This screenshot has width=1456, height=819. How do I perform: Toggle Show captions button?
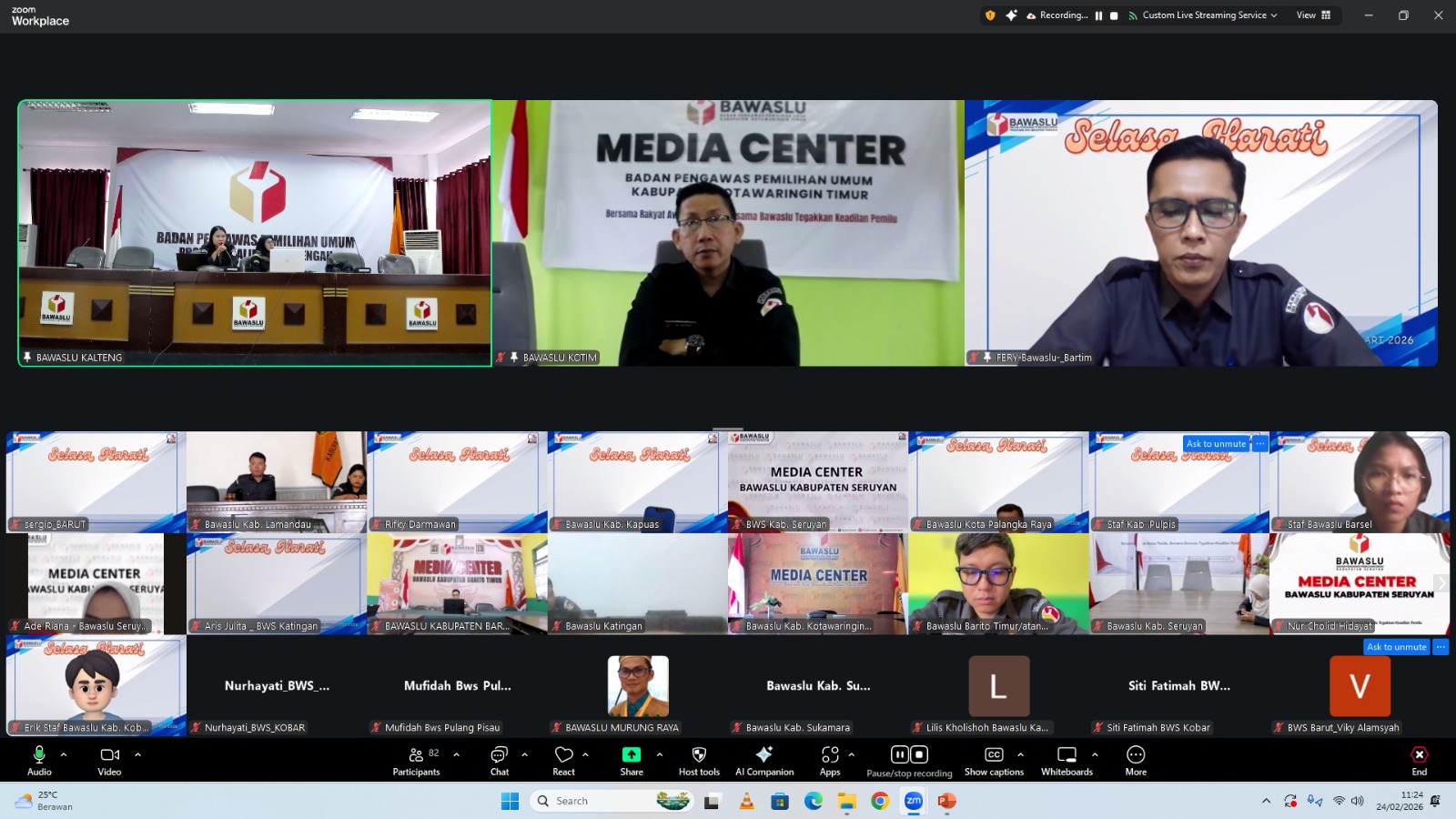point(994,755)
